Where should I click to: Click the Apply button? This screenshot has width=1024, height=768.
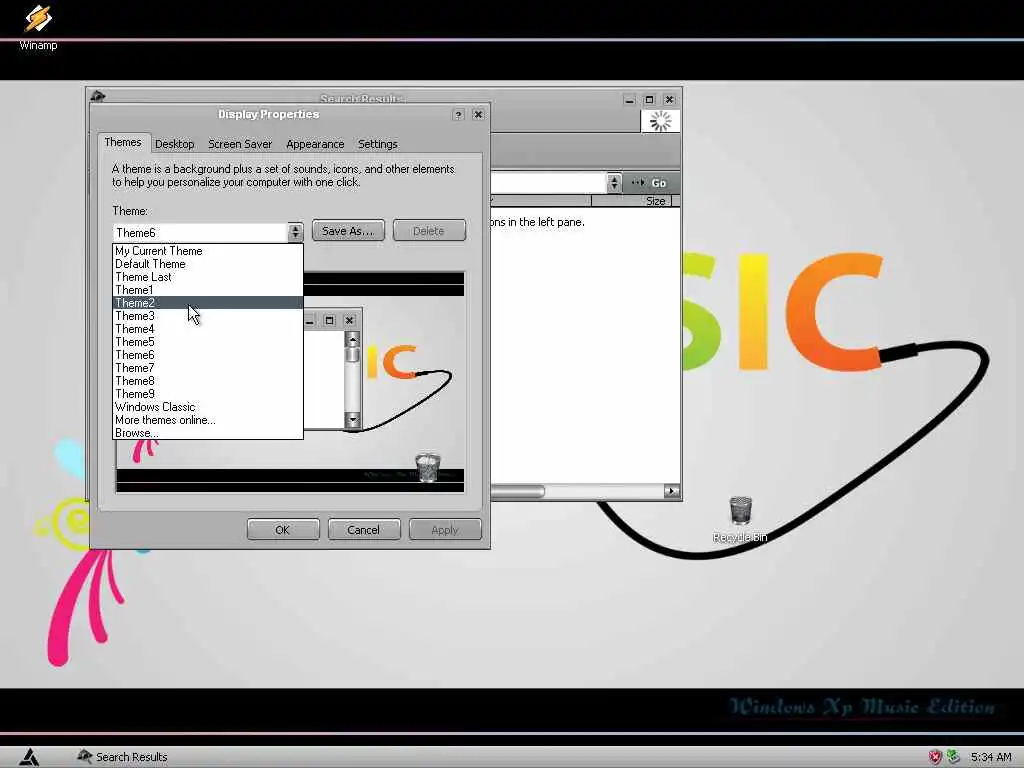coord(445,530)
